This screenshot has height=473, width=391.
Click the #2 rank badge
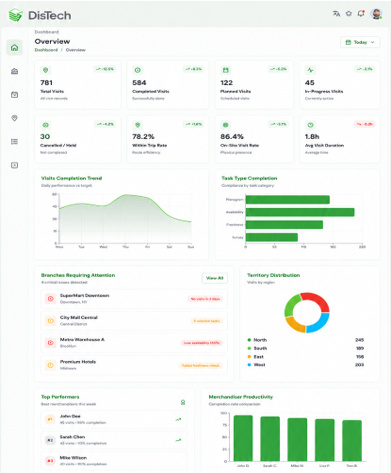point(50,440)
